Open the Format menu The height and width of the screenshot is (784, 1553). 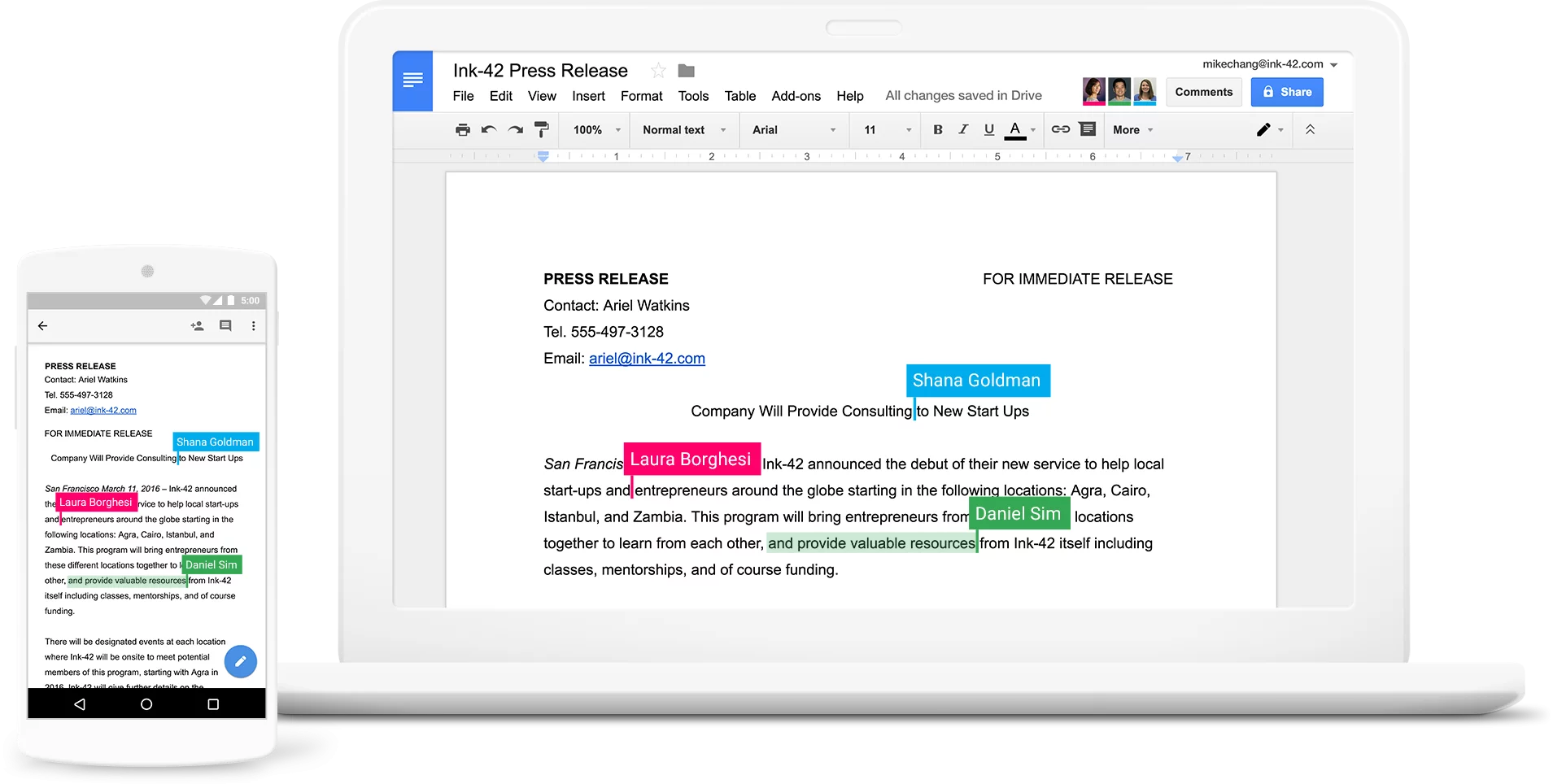pos(642,96)
